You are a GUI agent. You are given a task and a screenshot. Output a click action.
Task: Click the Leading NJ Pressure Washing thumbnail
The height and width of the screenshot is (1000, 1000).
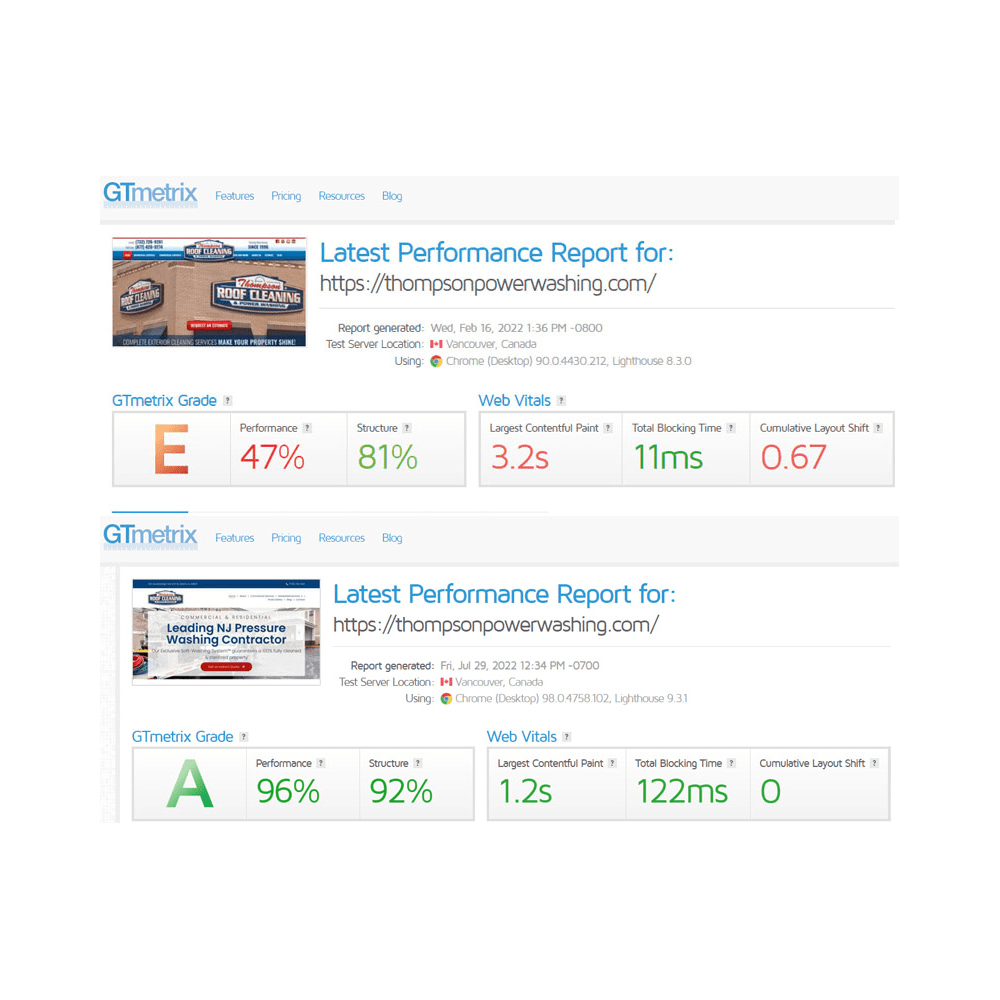click(226, 632)
